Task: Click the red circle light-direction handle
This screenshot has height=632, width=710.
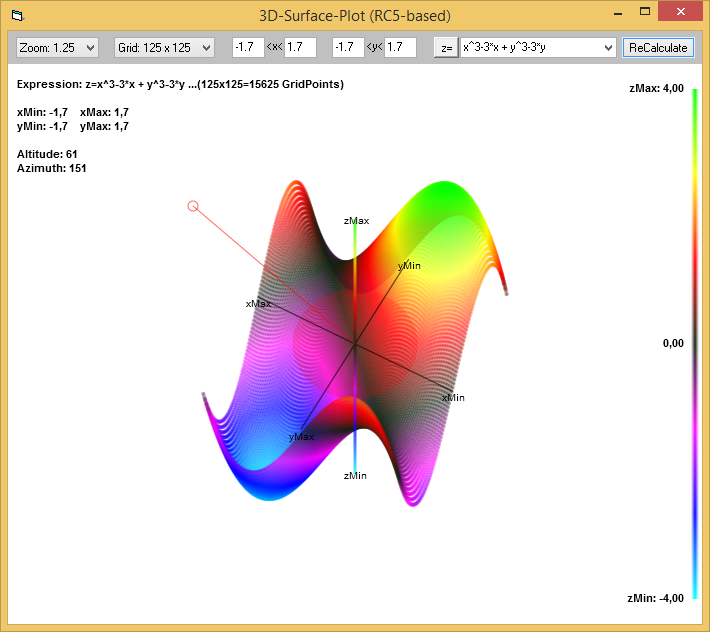Action: pyautogui.click(x=193, y=206)
